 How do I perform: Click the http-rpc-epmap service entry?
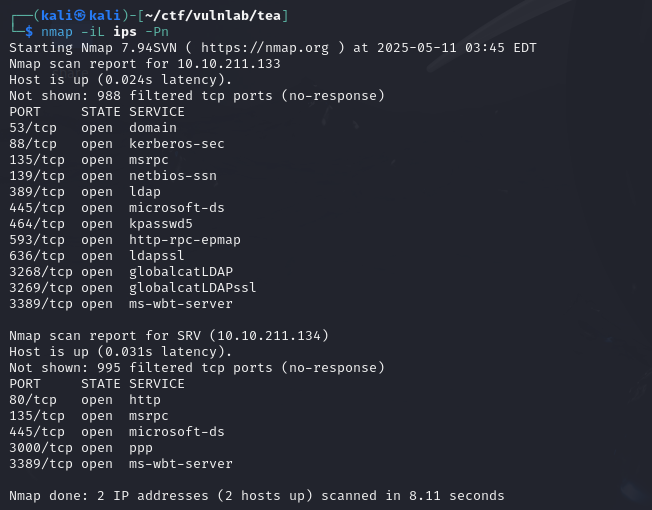(x=184, y=240)
